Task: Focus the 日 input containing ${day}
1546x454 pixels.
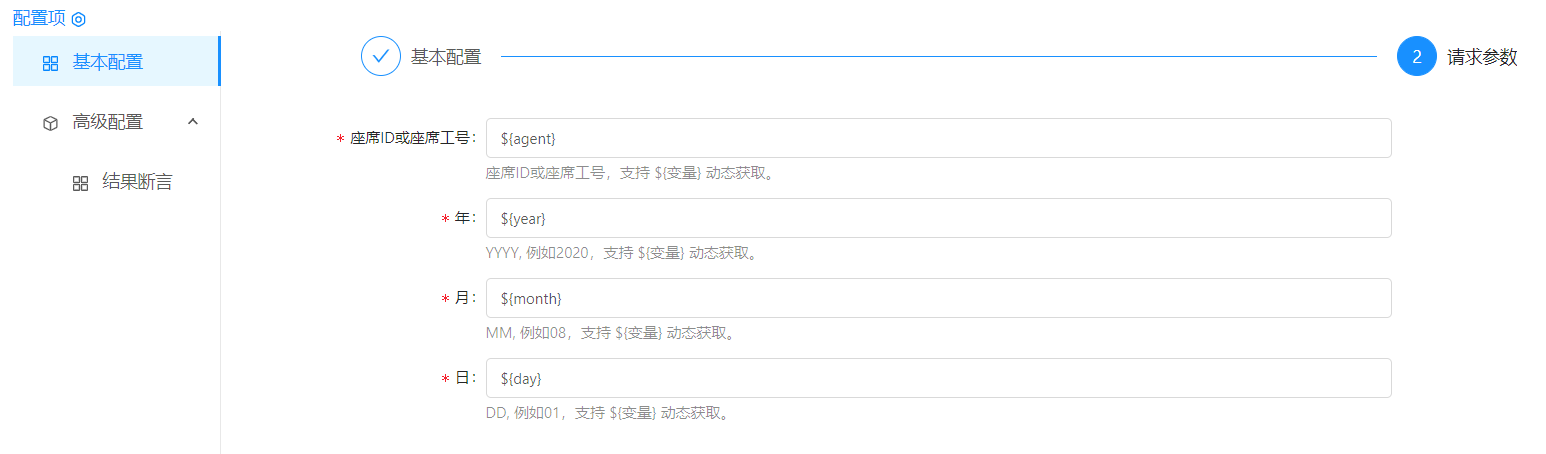Action: tap(938, 378)
